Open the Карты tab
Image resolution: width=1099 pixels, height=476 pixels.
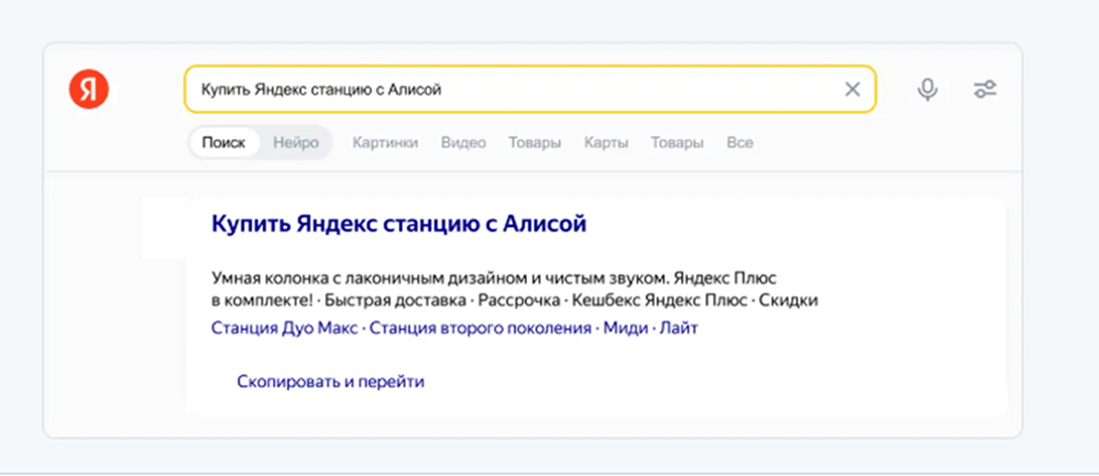[x=606, y=143]
